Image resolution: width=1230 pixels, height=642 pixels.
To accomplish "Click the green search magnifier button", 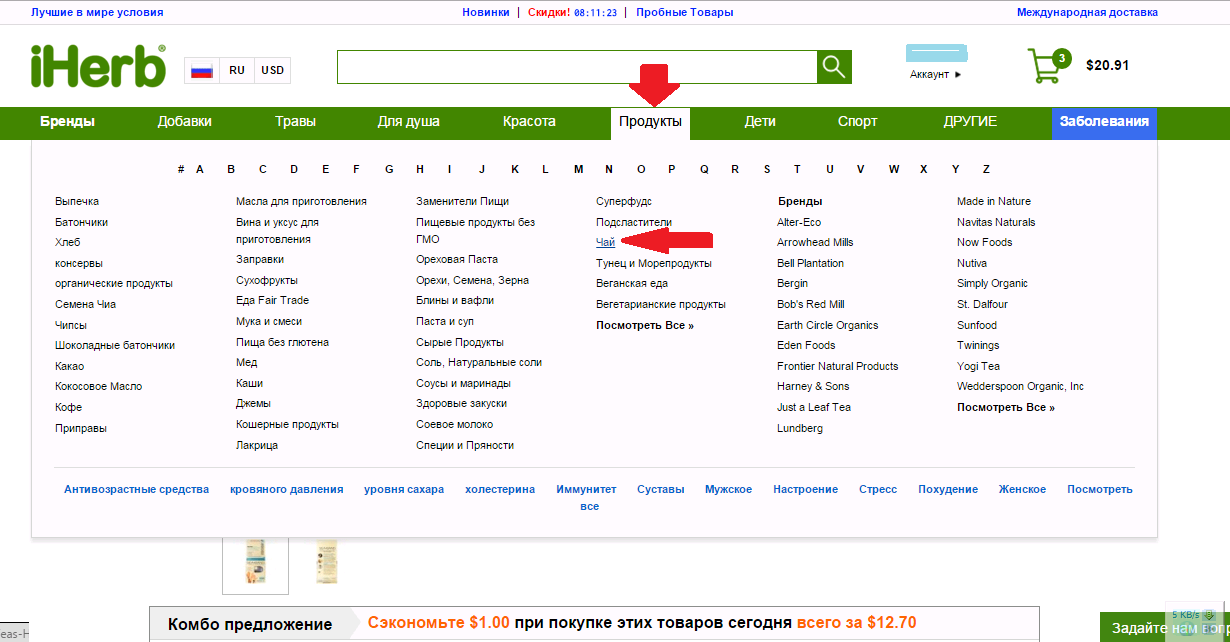I will (x=834, y=67).
